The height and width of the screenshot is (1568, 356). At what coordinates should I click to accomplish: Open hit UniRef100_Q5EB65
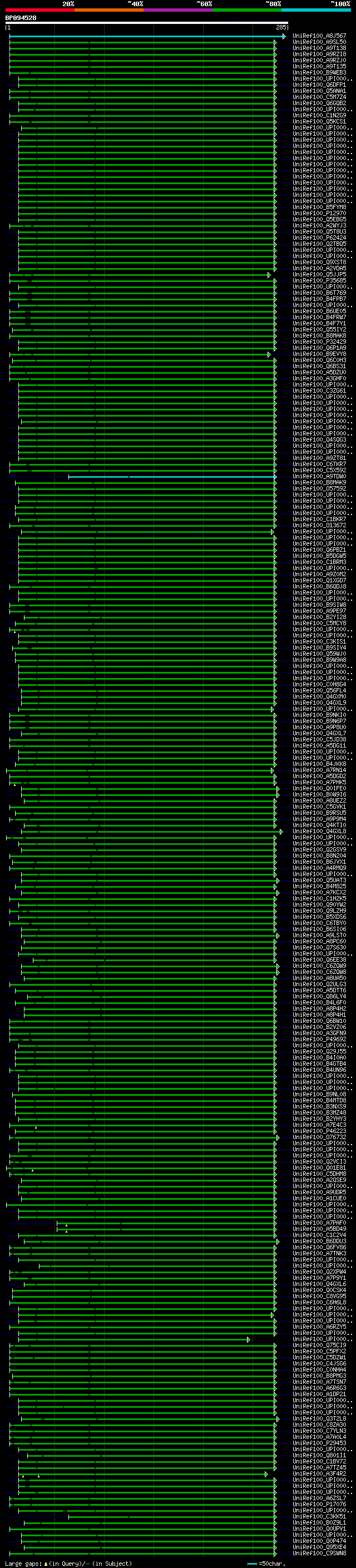point(319,220)
